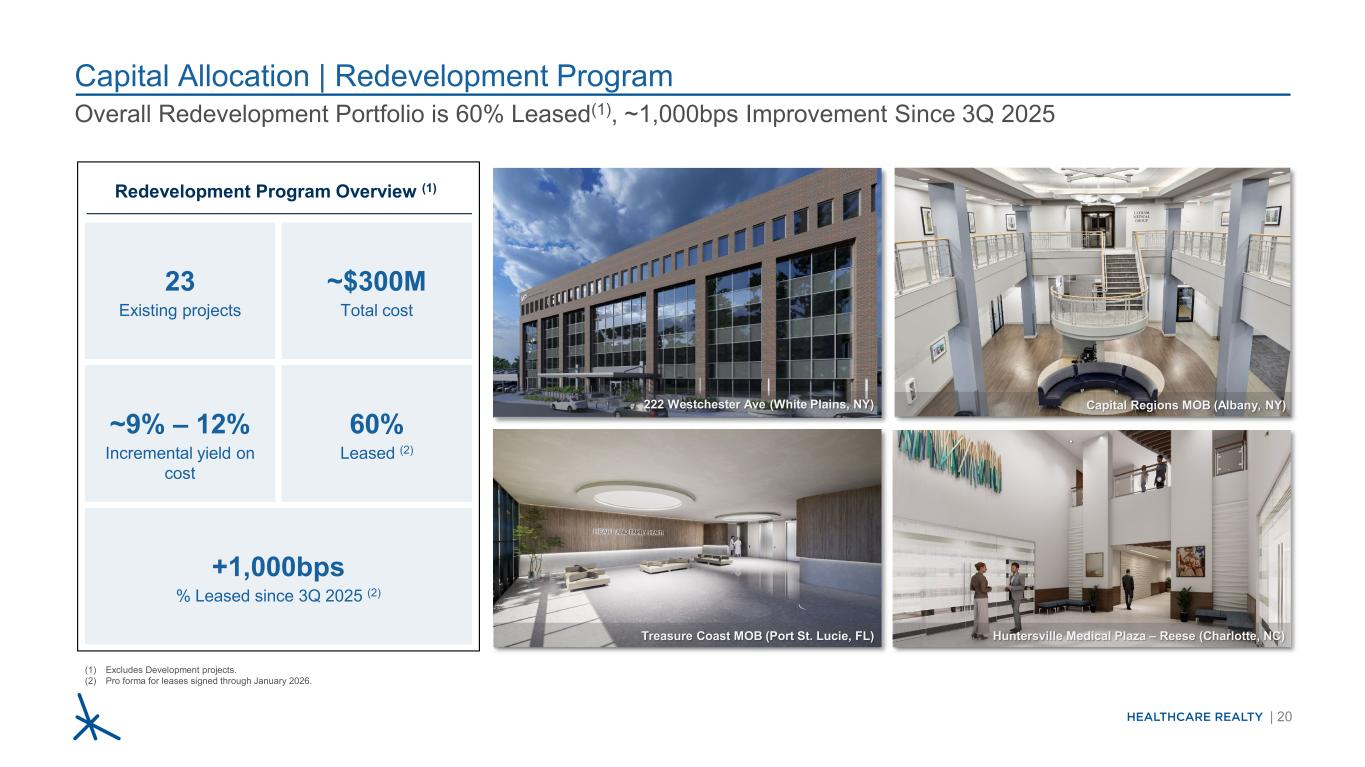Click the 'Leased (2)' label under 60%
This screenshot has height=767, width=1365.
pos(376,453)
